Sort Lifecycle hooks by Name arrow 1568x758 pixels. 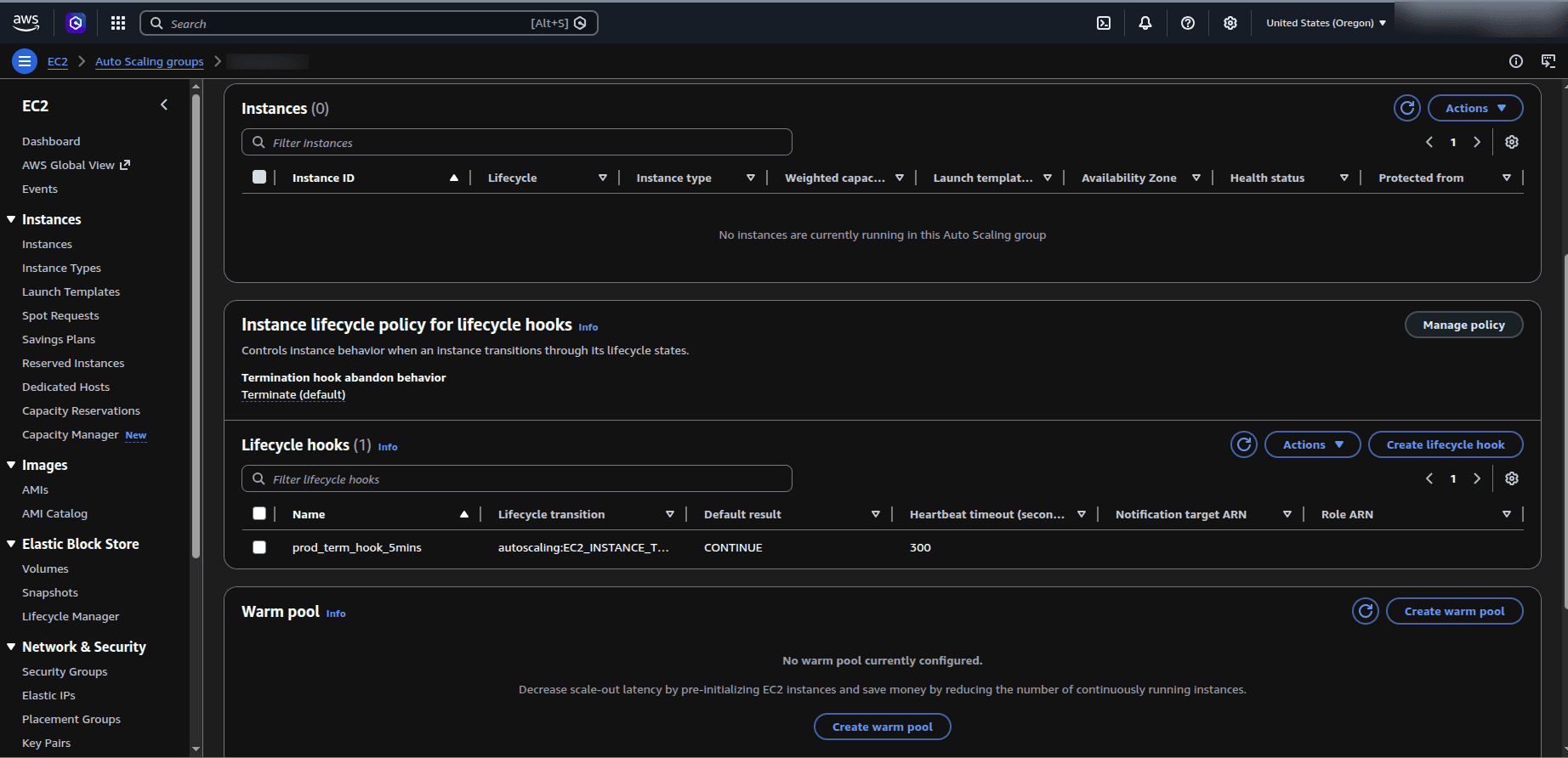point(464,514)
